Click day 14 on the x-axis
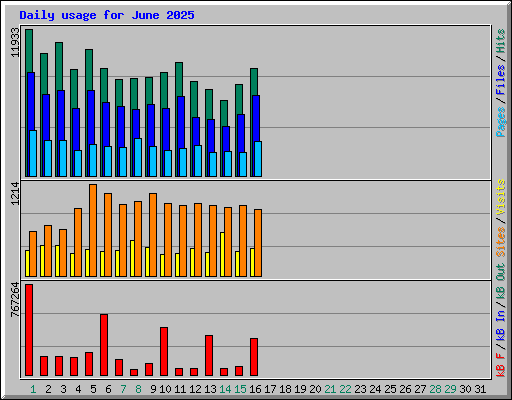This screenshot has width=512, height=400. click(x=225, y=389)
